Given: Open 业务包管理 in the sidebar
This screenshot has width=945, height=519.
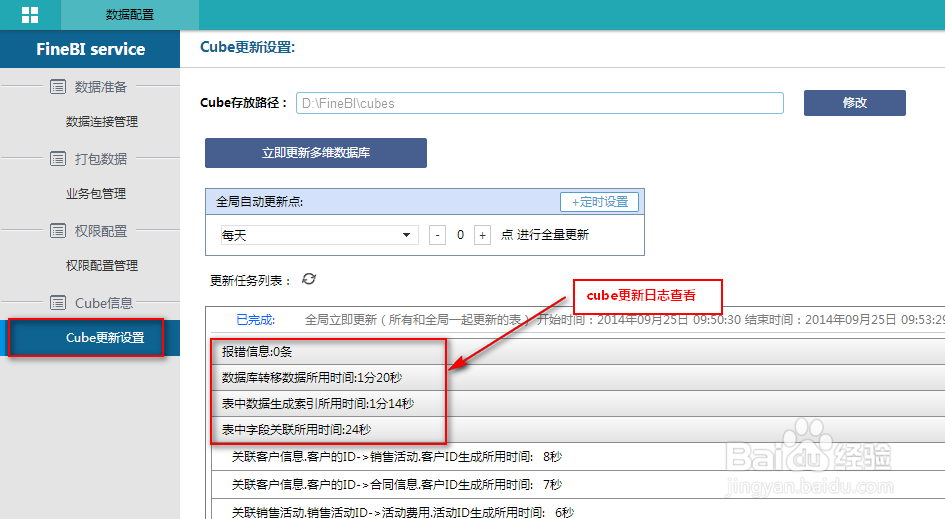Looking at the screenshot, I should point(96,193).
